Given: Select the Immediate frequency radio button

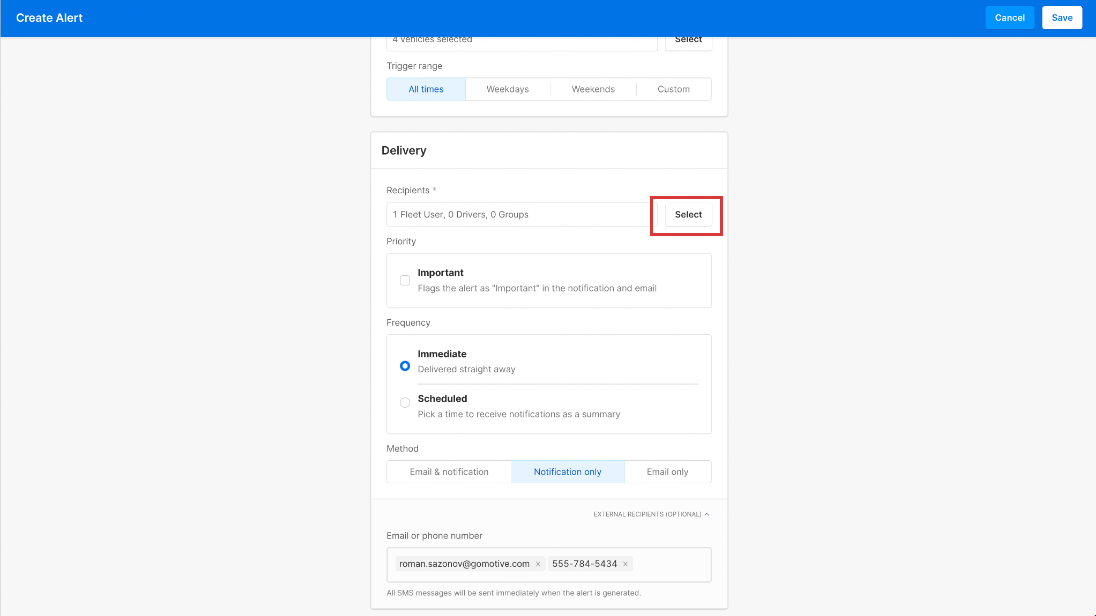Looking at the screenshot, I should click(405, 366).
